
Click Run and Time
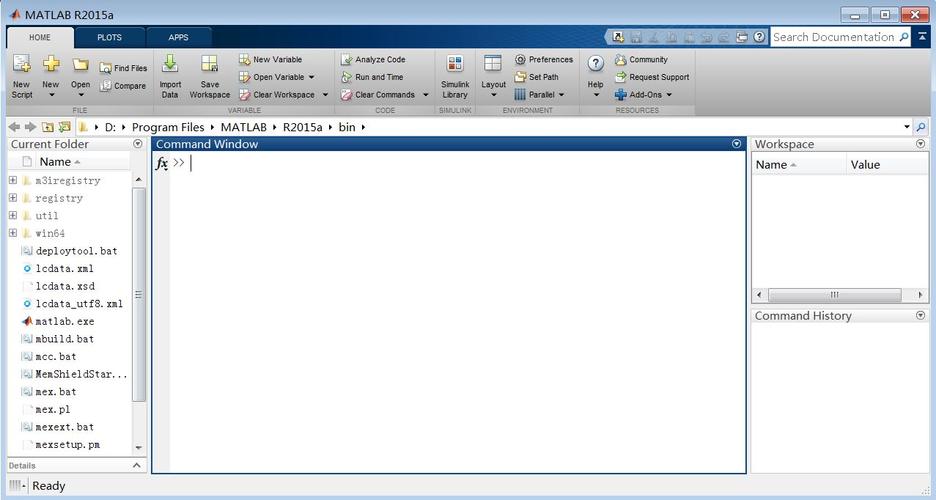[372, 77]
